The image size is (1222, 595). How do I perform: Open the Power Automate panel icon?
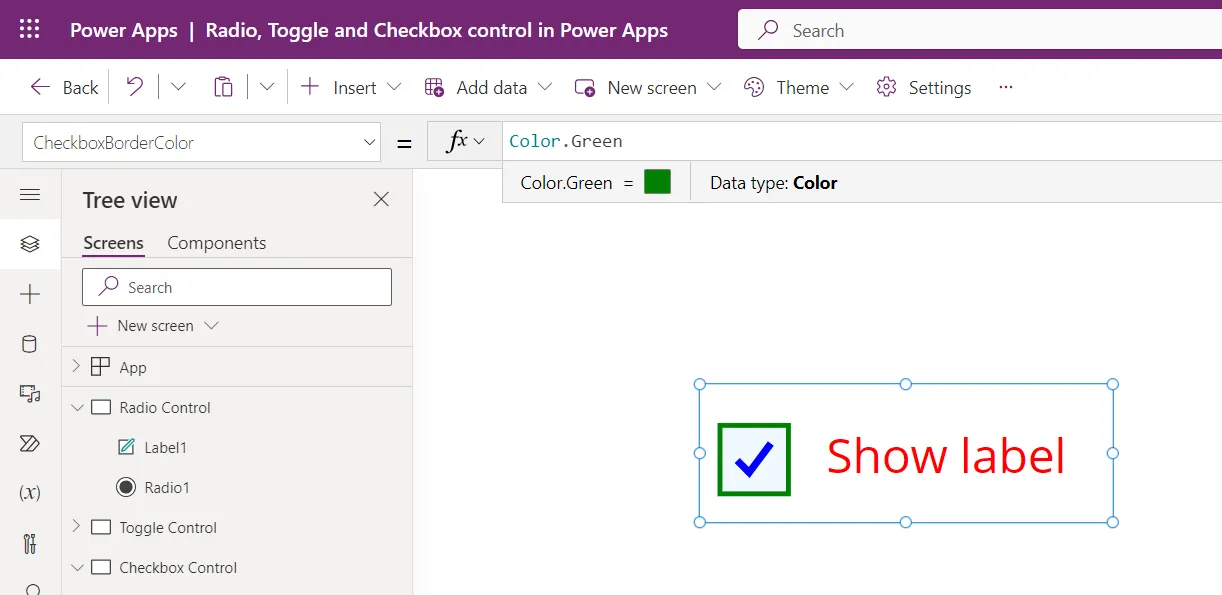point(30,443)
